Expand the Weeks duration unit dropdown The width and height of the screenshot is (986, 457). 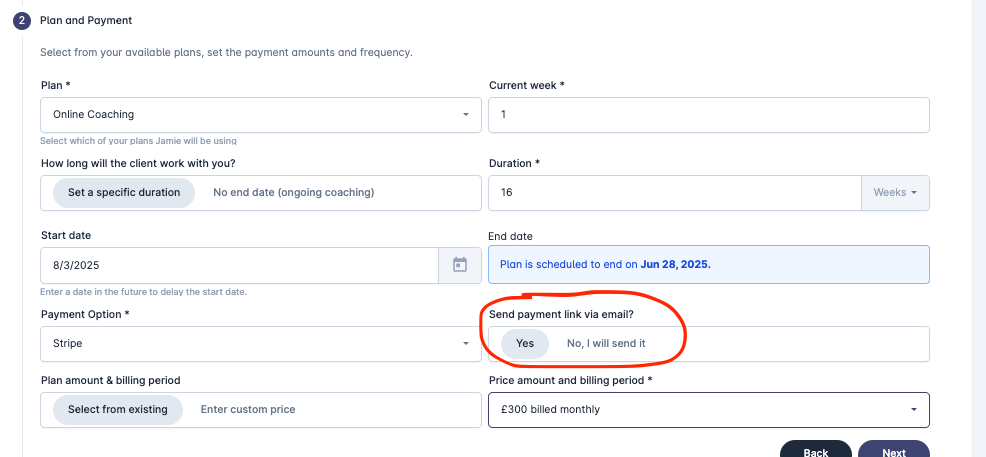pyautogui.click(x=895, y=193)
